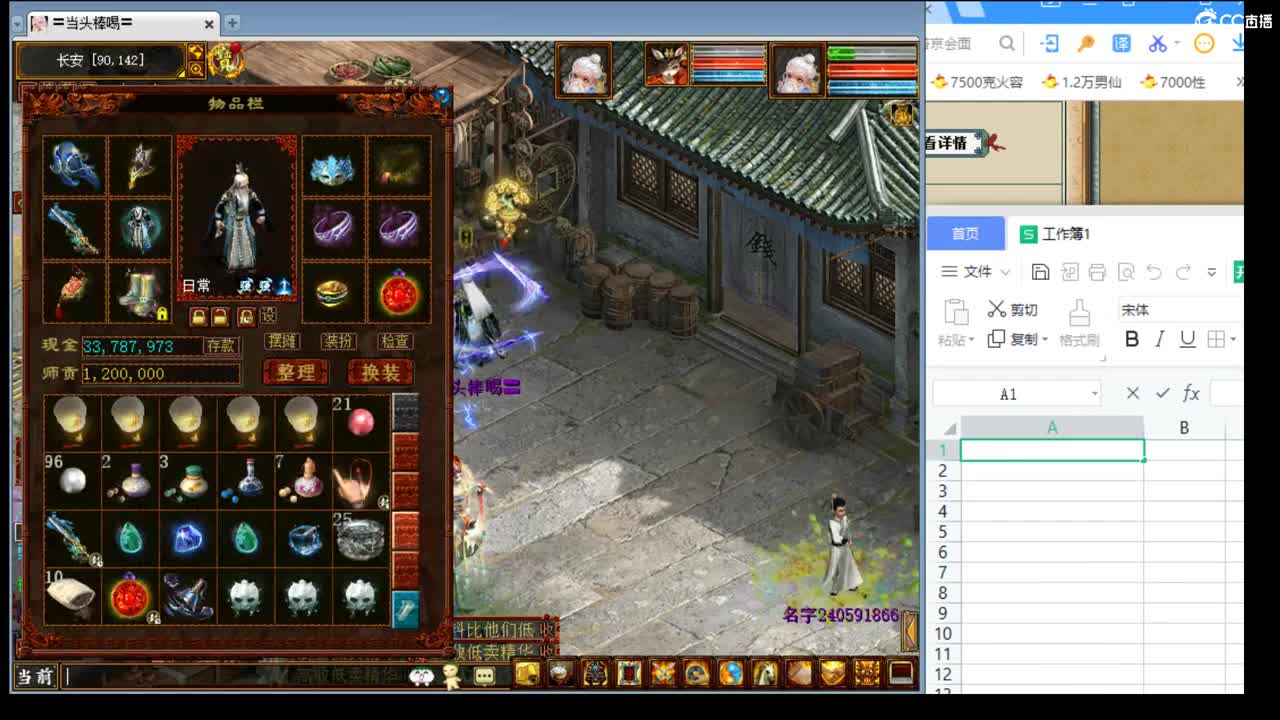This screenshot has width=1280, height=720.
Task: Expand the cell name box dropdown
Action: coord(1094,394)
